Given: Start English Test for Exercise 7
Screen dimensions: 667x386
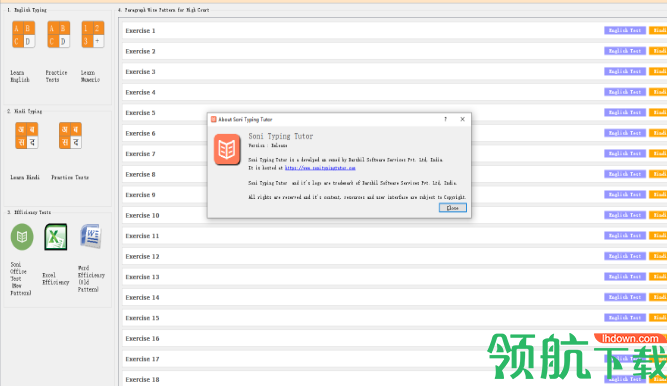Looking at the screenshot, I should (625, 154).
